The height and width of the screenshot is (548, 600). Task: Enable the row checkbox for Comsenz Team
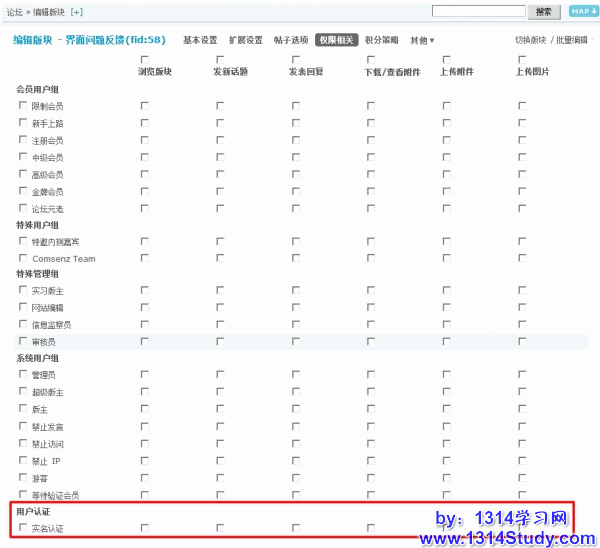tap(24, 258)
